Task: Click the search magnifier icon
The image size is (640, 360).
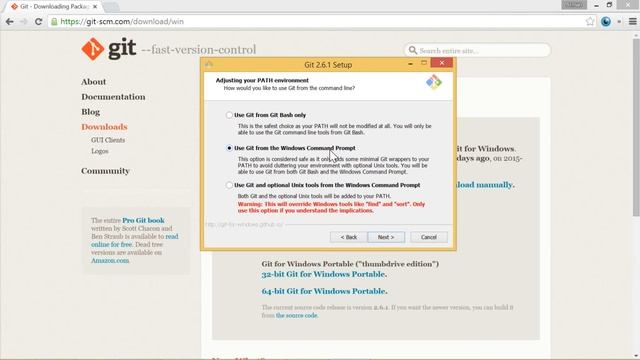Action: click(413, 50)
